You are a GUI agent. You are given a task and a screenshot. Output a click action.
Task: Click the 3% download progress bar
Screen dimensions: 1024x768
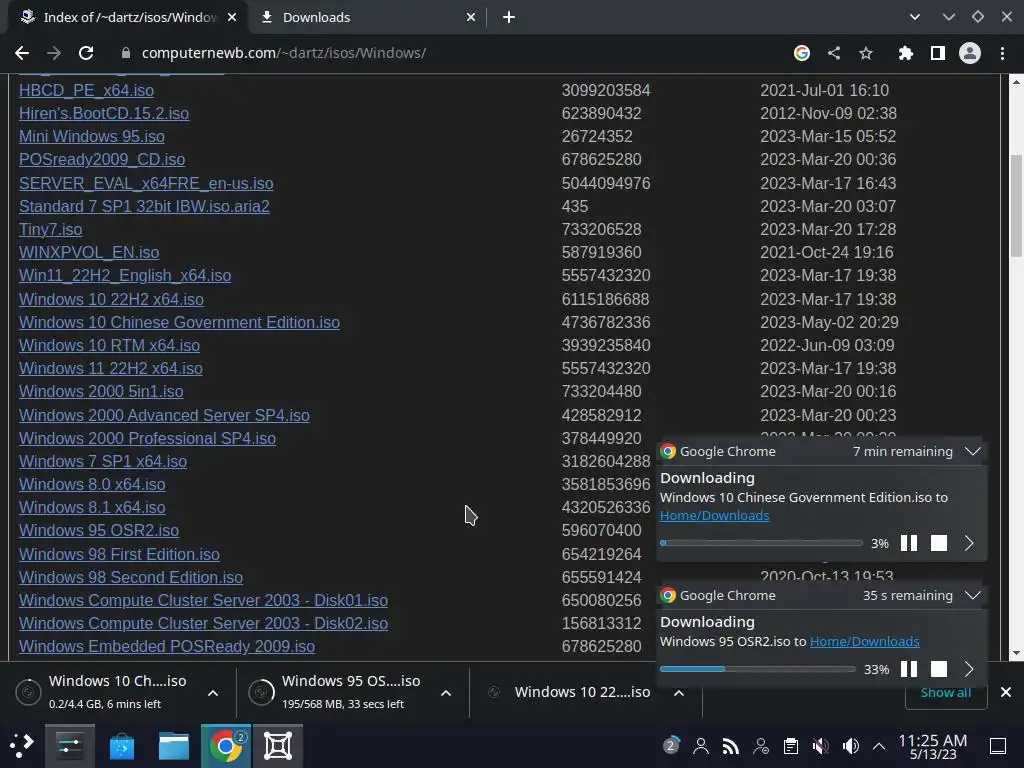(761, 543)
